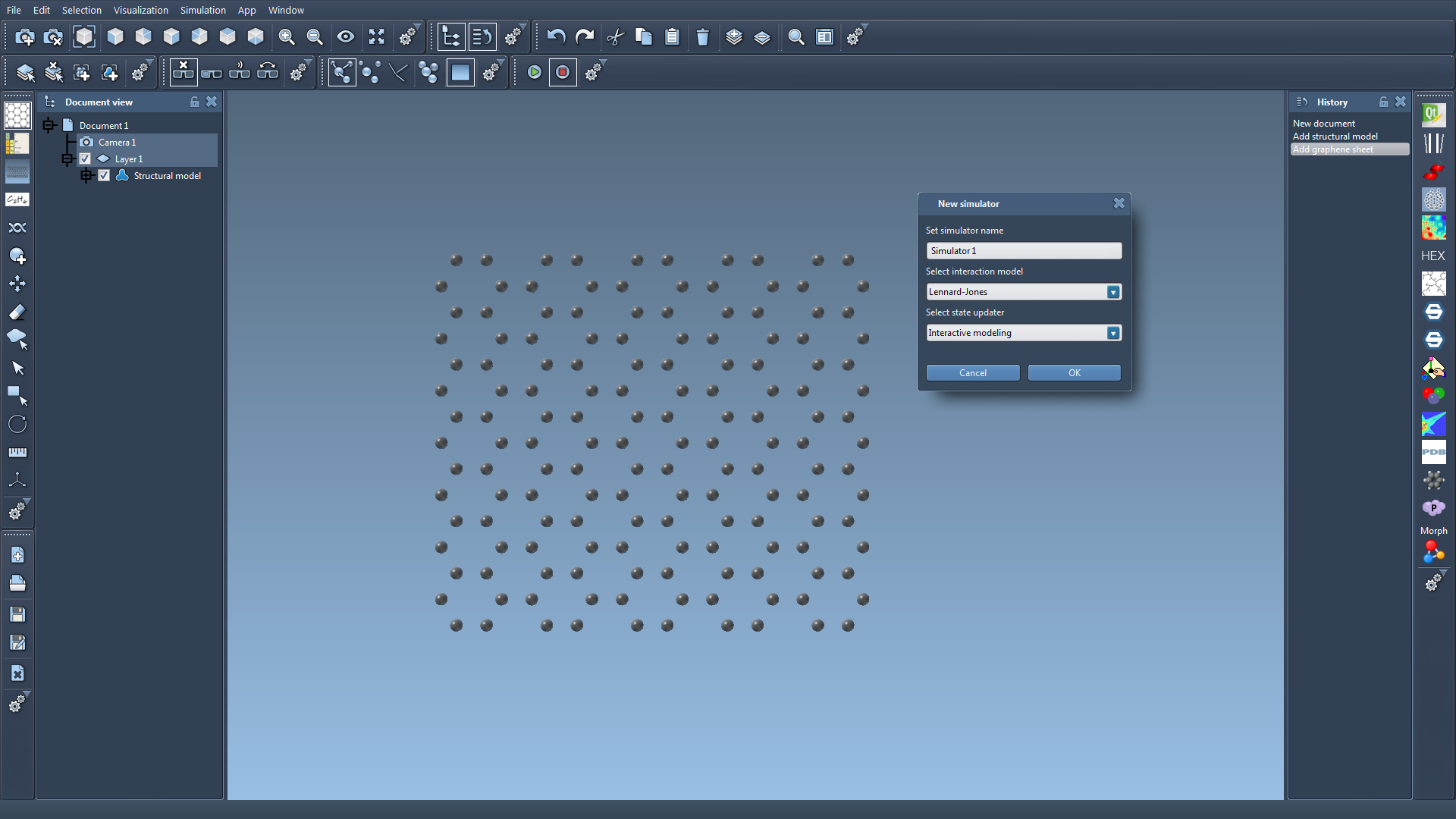Uncheck the Structural model checkbox
Screen dimensions: 1456x819
pyautogui.click(x=104, y=175)
